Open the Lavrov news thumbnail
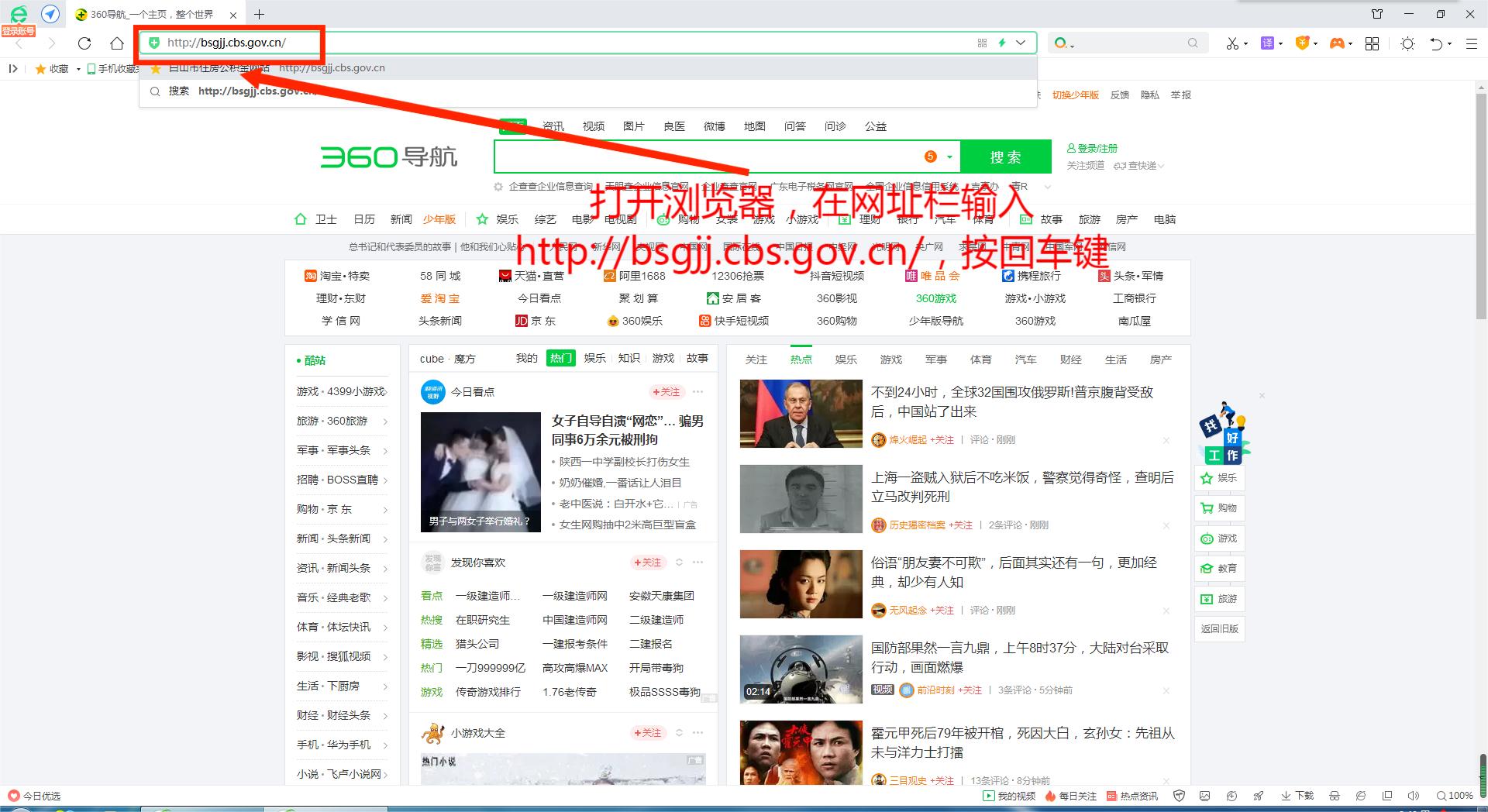 801,414
